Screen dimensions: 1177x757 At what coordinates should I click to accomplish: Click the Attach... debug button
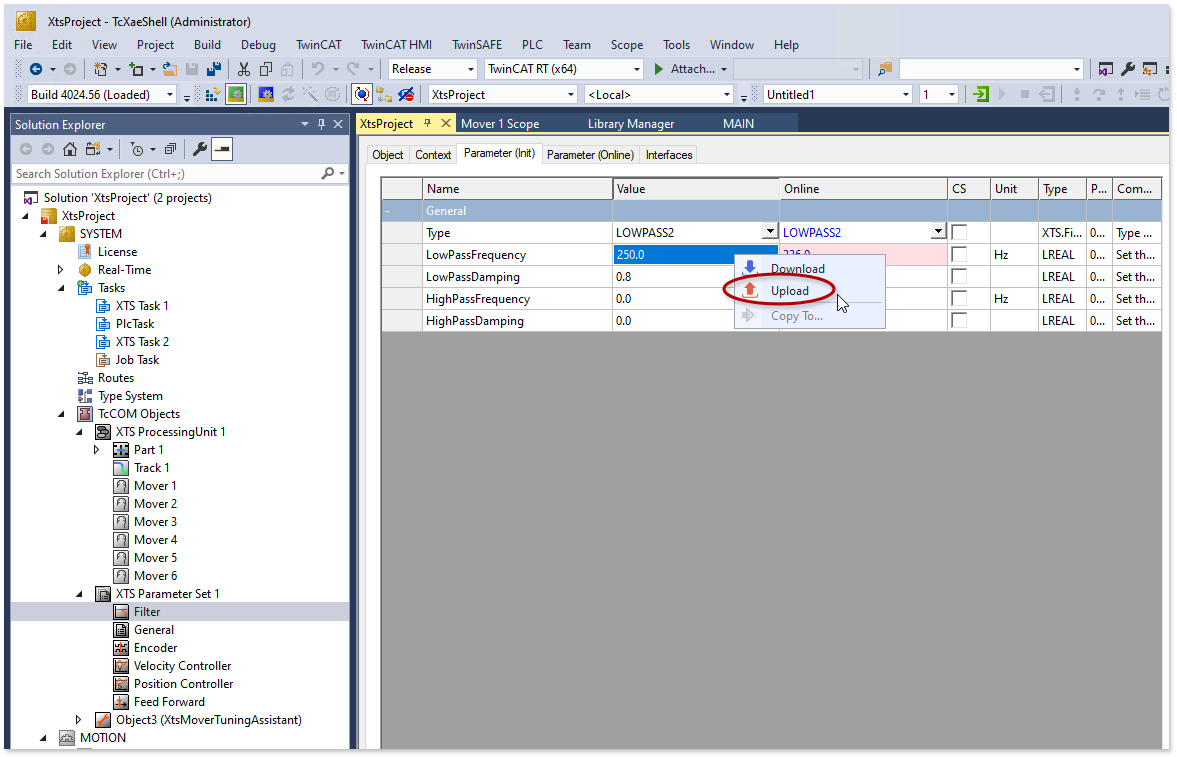click(689, 69)
